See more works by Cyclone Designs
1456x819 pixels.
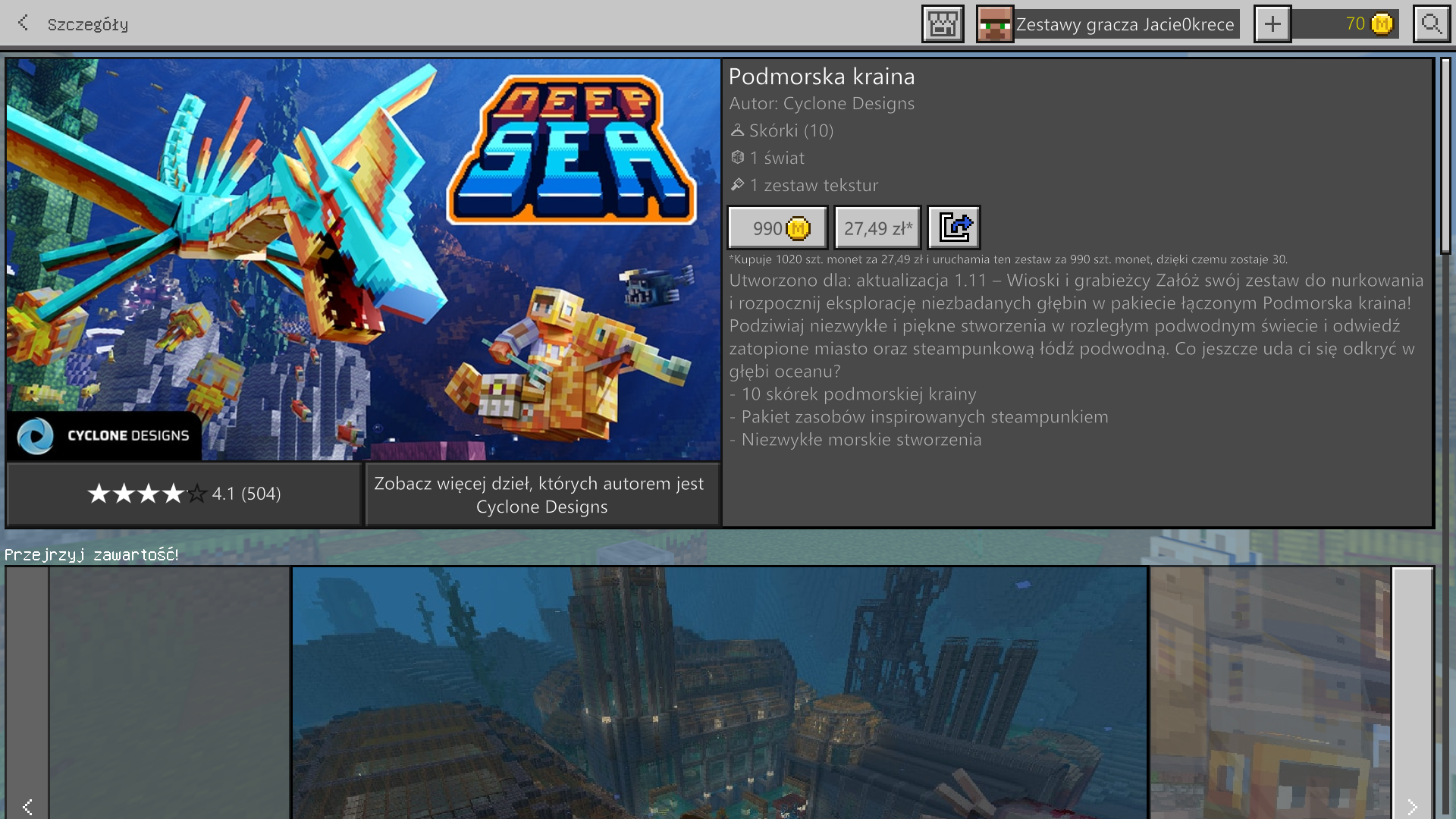(x=541, y=494)
